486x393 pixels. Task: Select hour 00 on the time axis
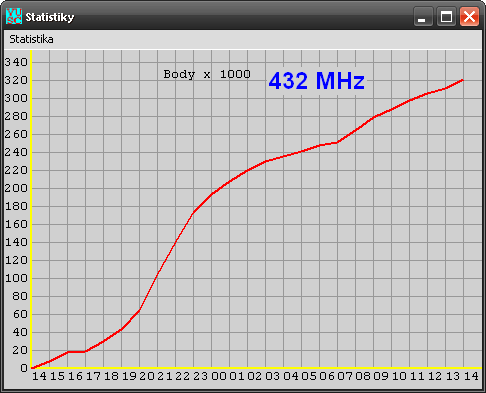[x=219, y=376]
